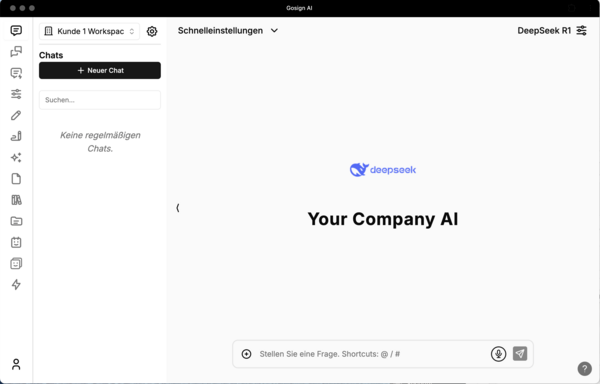Image resolution: width=600 pixels, height=384 pixels.
Task: Click the lightning bolt icon in sidebar
Action: coord(16,285)
